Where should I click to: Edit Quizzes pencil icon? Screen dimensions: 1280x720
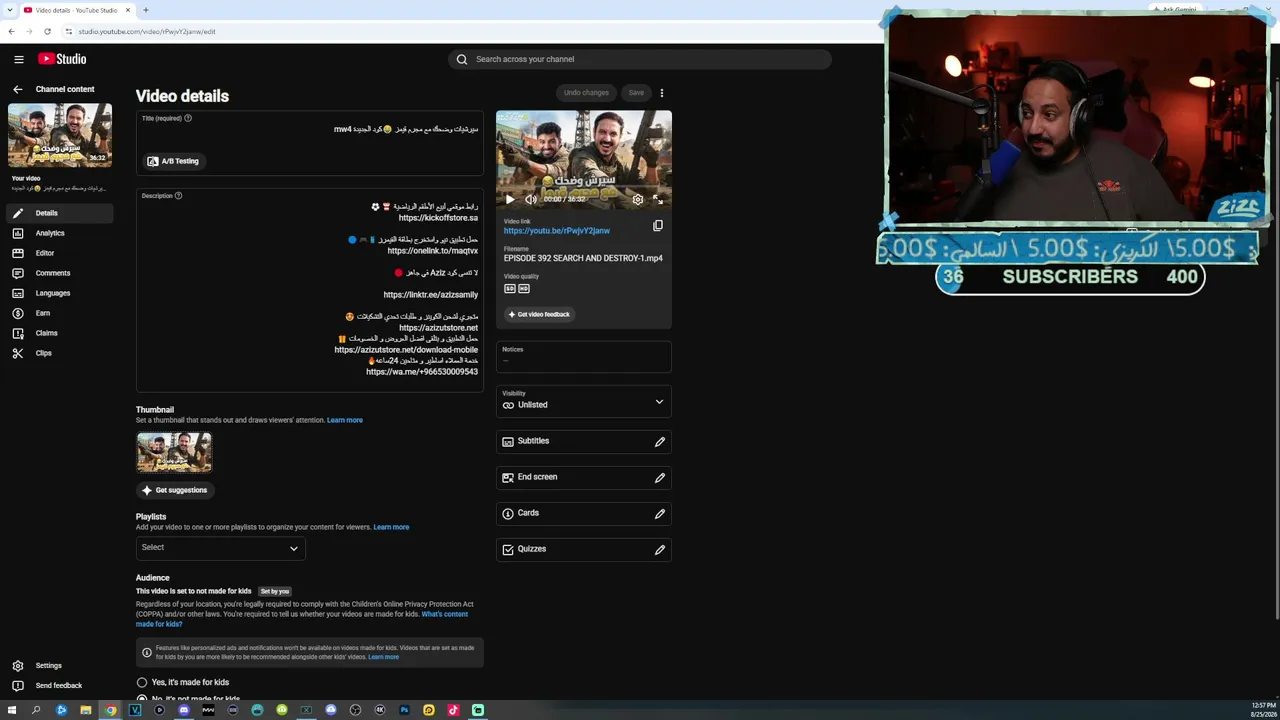pyautogui.click(x=660, y=549)
